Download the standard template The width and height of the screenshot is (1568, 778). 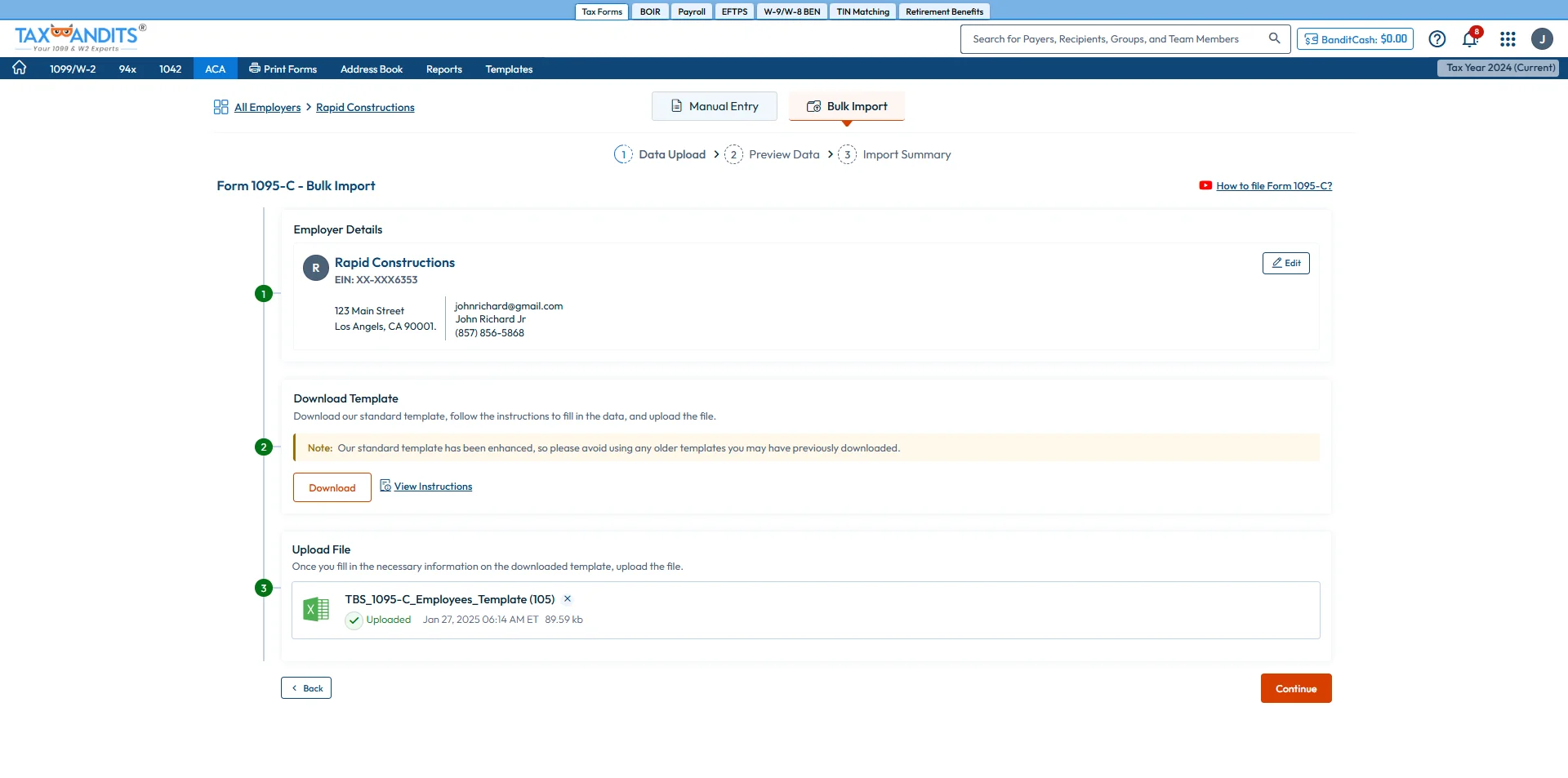coord(332,487)
